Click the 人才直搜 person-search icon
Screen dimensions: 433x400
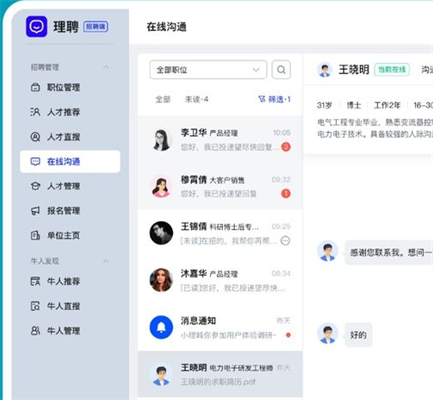coord(35,137)
